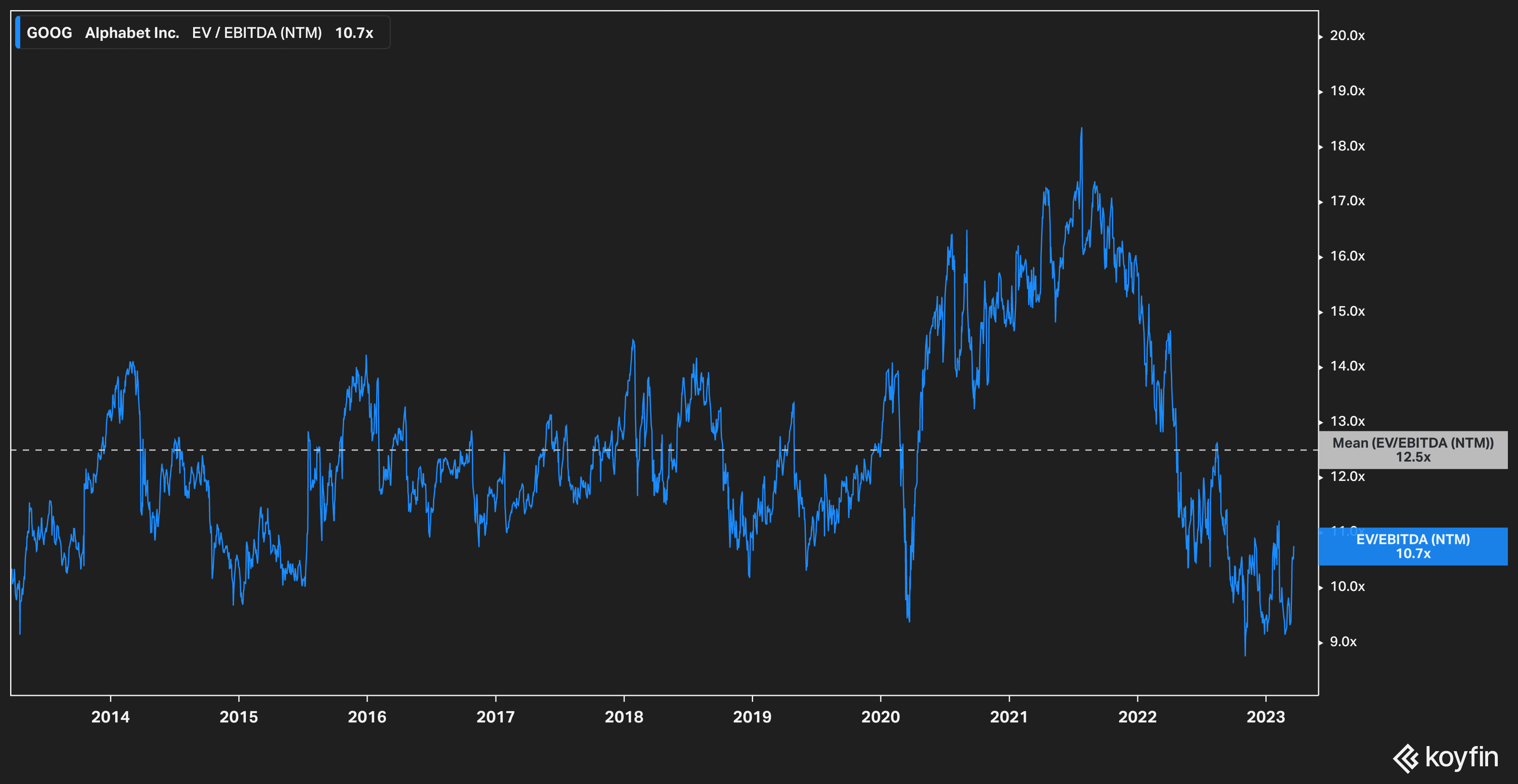This screenshot has height=784, width=1518.
Task: Click the blue EV/EBITDA 10.7x axis label
Action: pyautogui.click(x=1413, y=546)
